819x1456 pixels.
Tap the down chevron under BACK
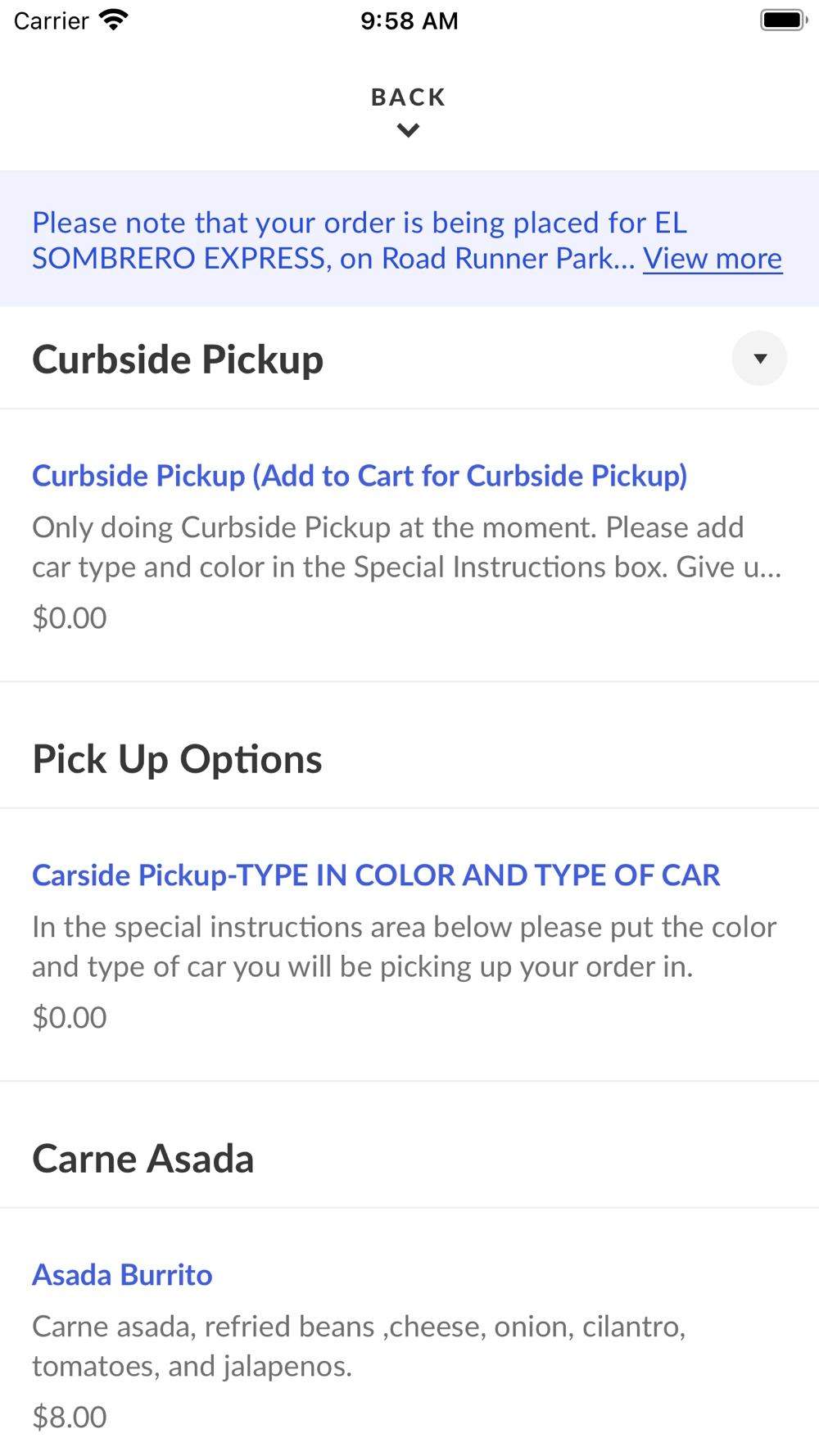coord(408,131)
